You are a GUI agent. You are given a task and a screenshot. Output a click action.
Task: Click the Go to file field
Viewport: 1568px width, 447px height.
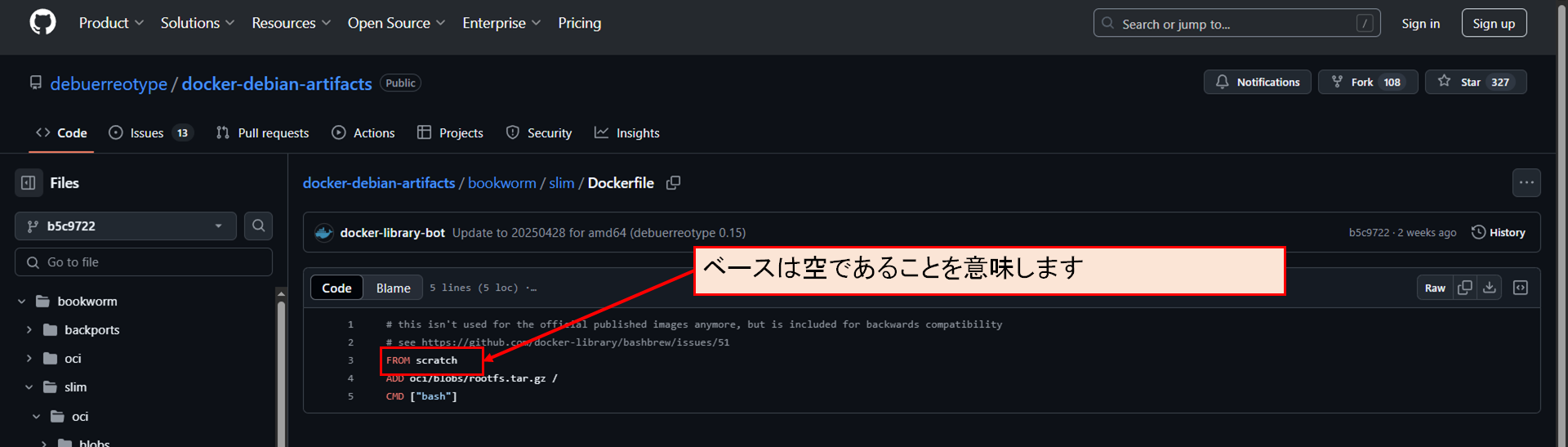pyautogui.click(x=144, y=262)
